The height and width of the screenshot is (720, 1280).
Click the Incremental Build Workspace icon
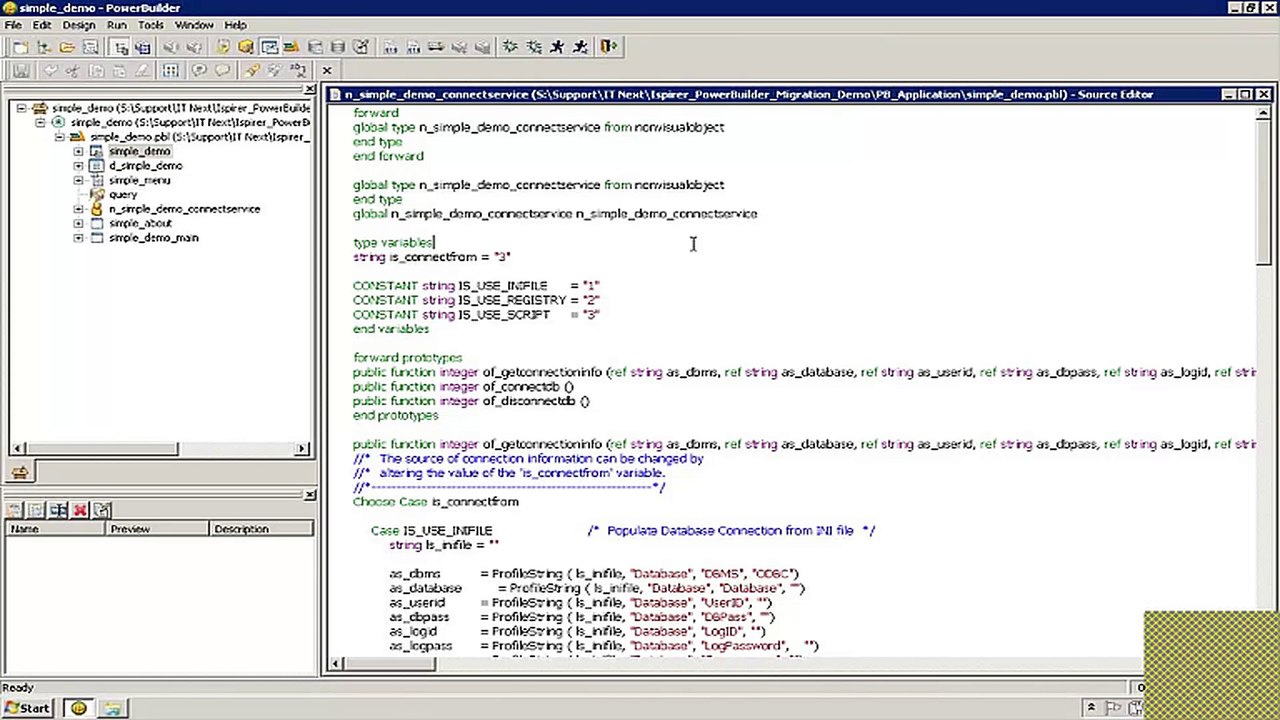(390, 47)
